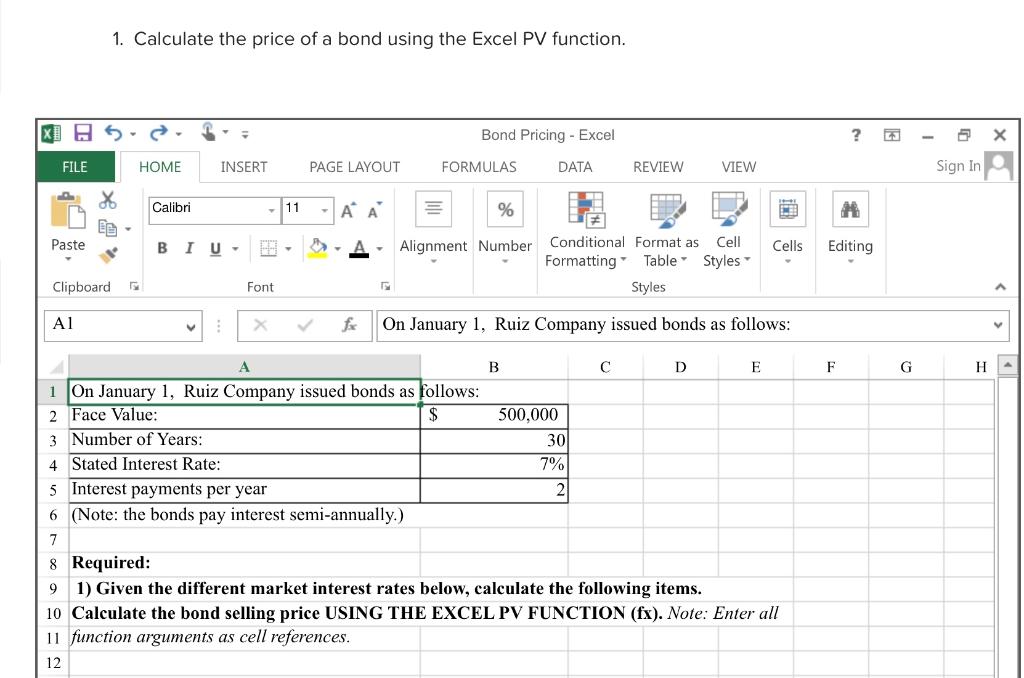Switch to the INSERT tab
Screen dimensions: 1024x678
[244, 167]
